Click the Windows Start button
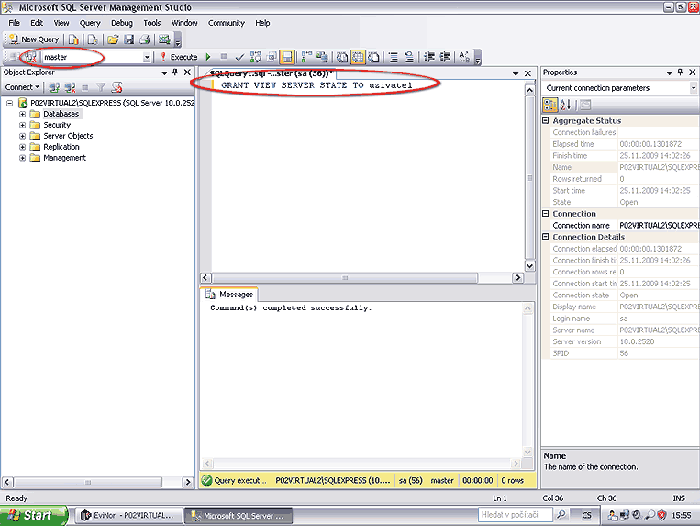This screenshot has height=526, width=700. [x=33, y=516]
